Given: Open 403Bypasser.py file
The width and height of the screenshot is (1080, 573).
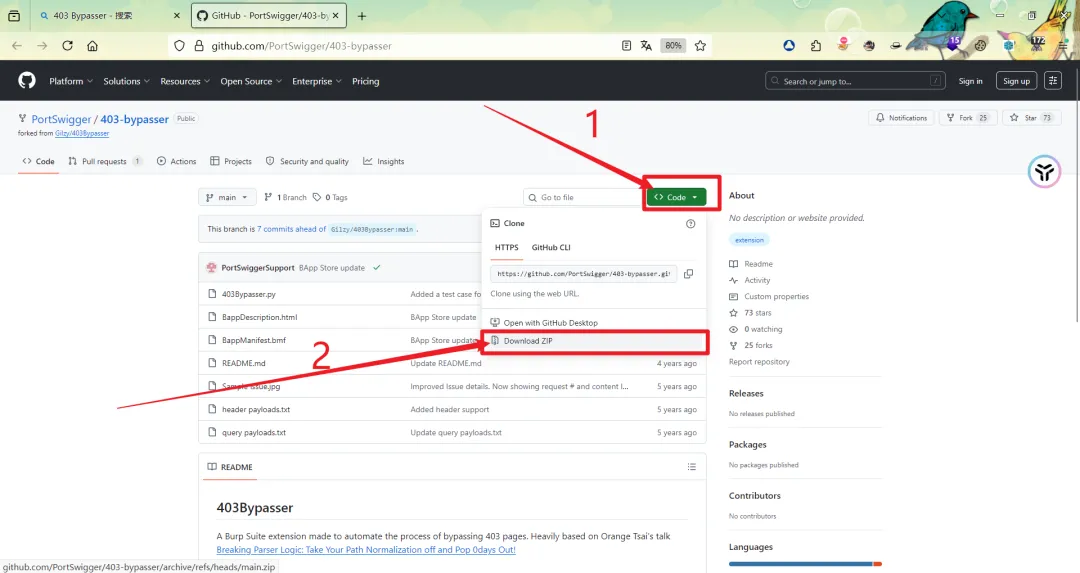Looking at the screenshot, I should click(x=249, y=294).
